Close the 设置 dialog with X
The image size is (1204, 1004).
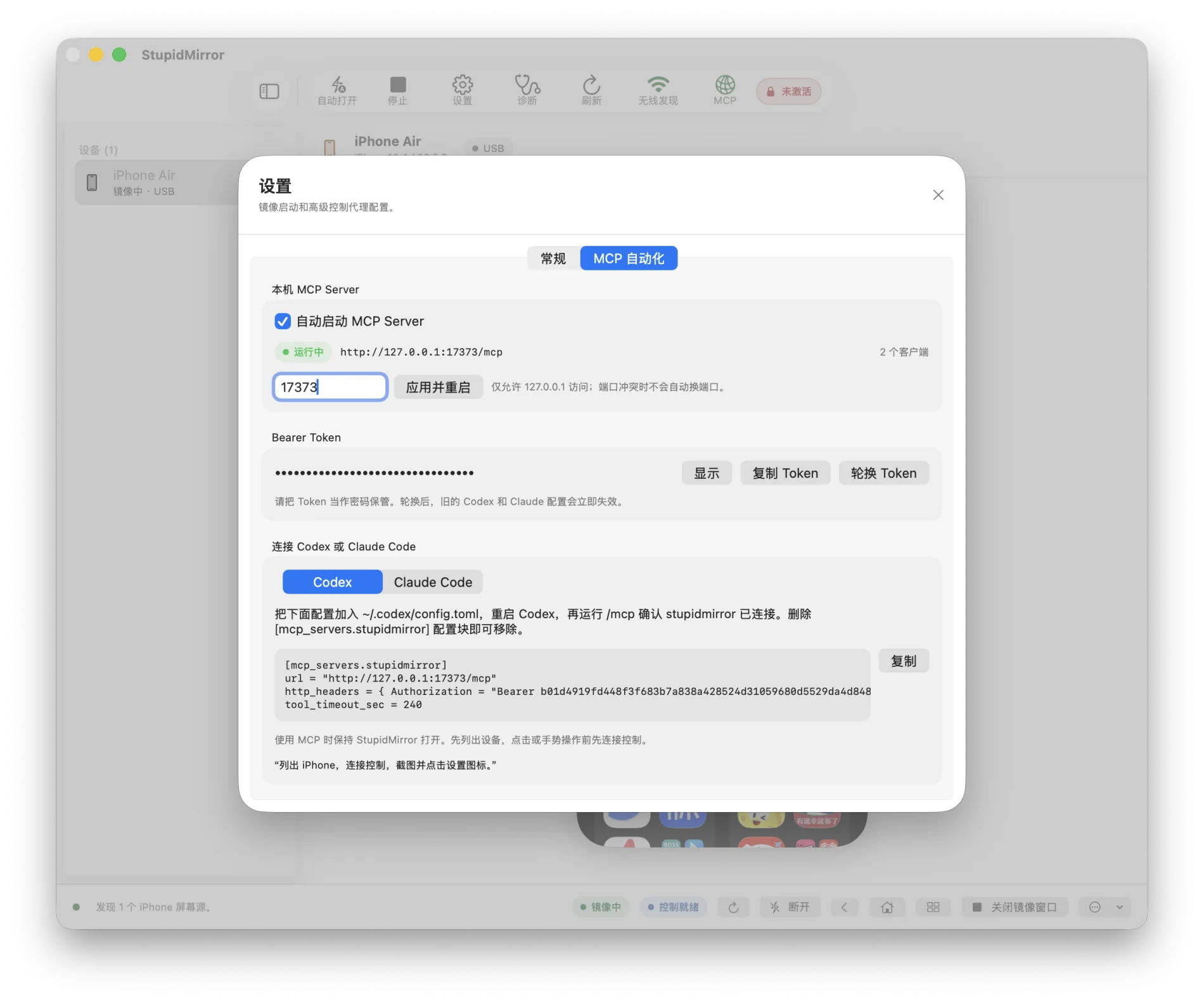938,195
